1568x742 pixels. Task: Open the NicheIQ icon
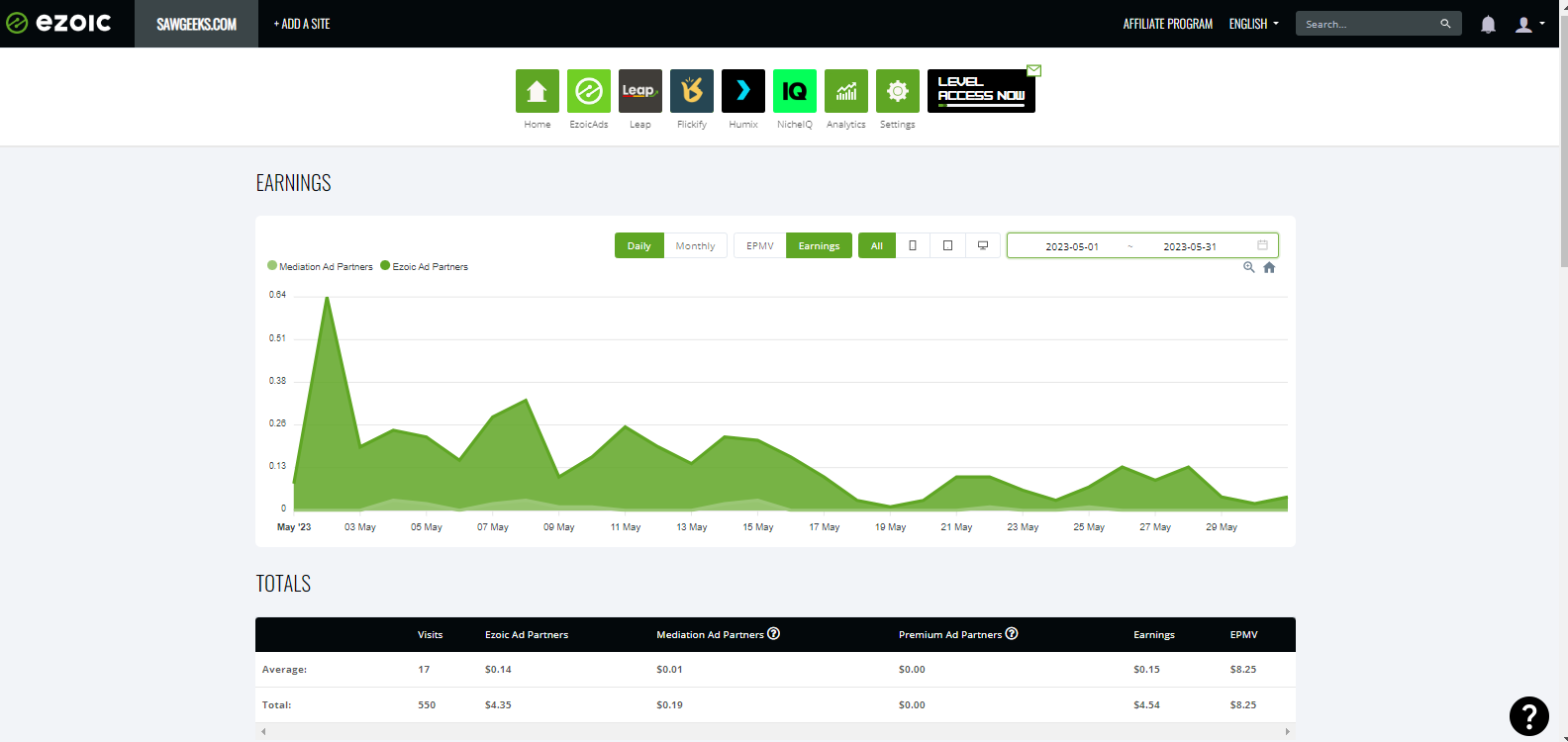795,91
